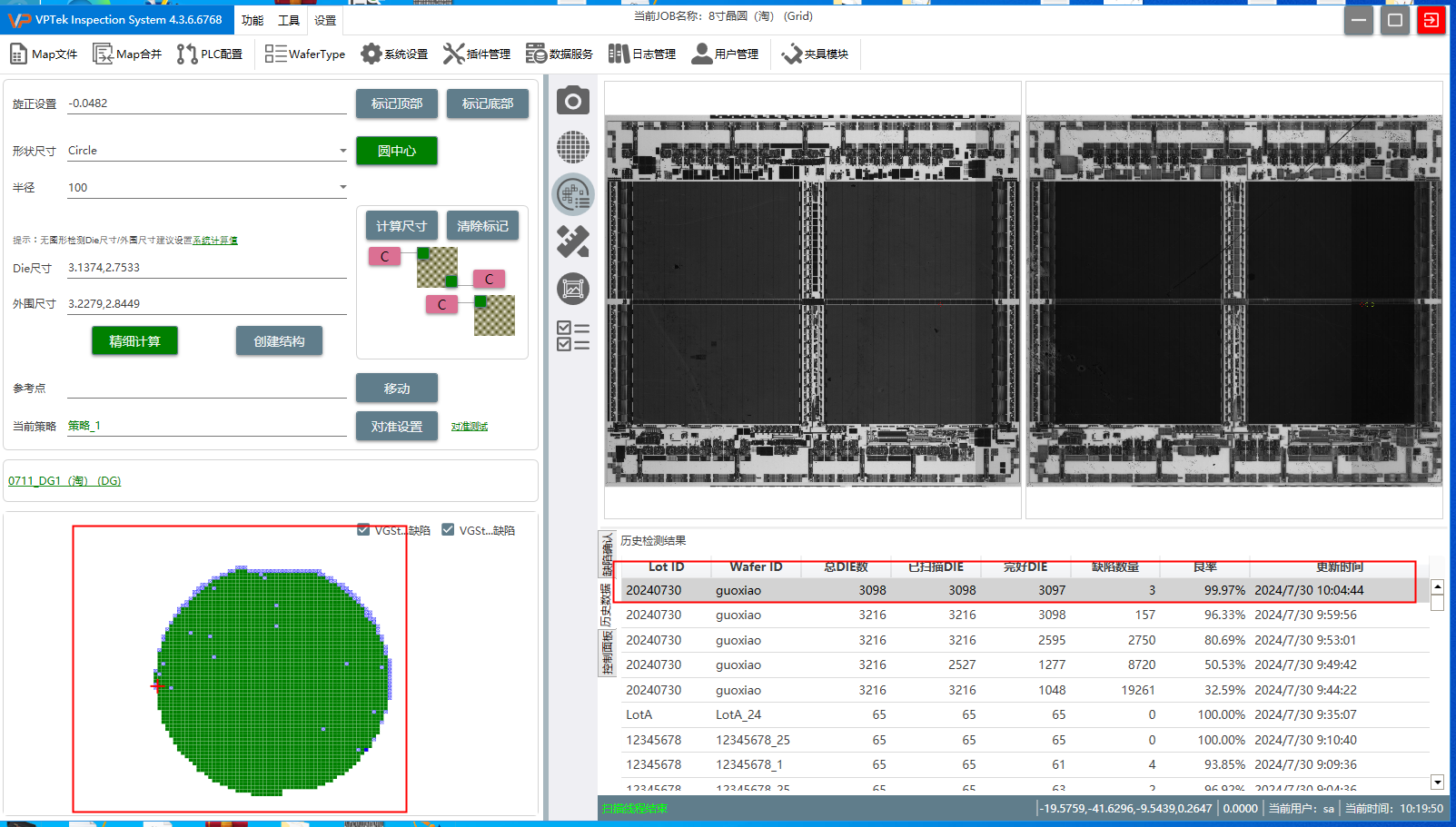Screen dimensions: 1456x827
Task: Click the 当前策略 策略_1 field
Action: 207,426
